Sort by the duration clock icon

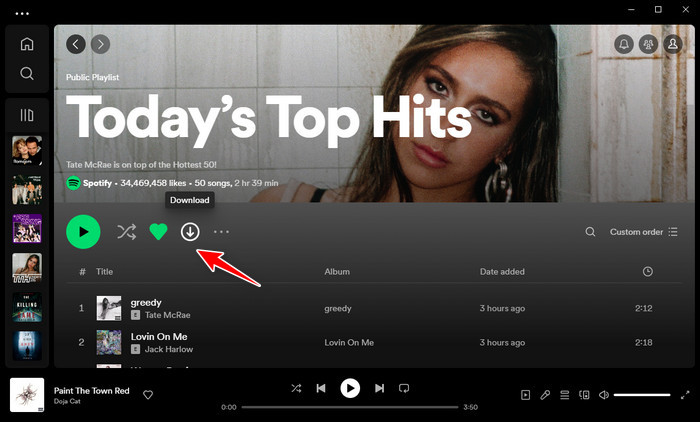pyautogui.click(x=648, y=272)
